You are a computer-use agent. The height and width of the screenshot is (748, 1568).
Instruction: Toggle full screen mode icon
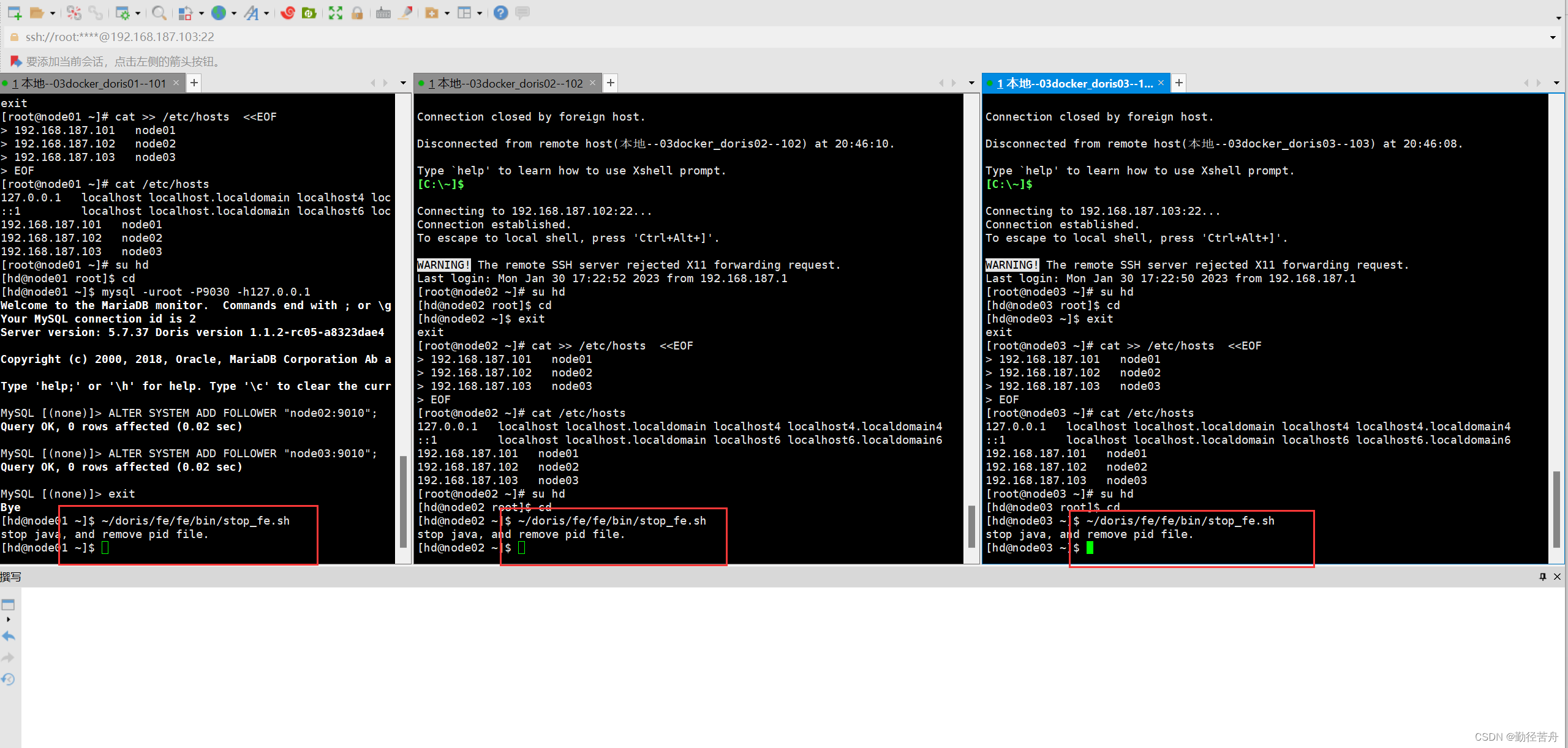(335, 12)
